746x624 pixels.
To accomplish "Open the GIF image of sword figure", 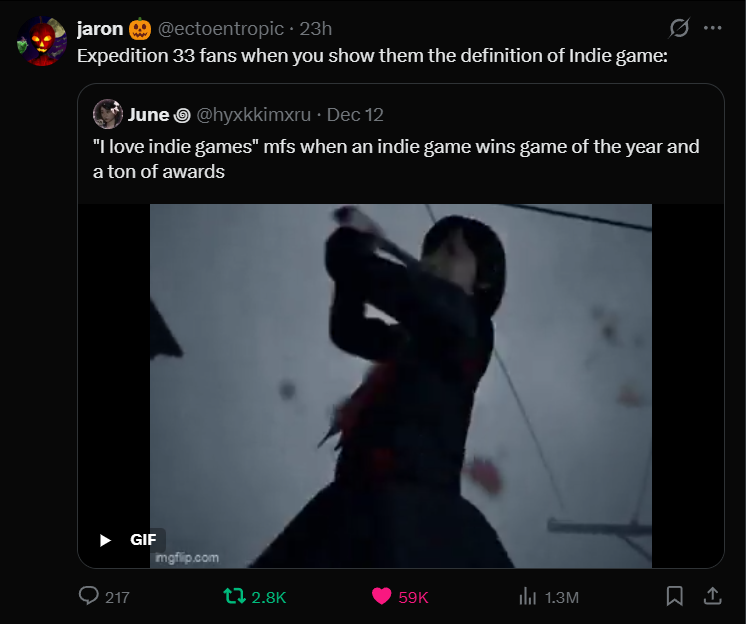I will click(x=401, y=386).
